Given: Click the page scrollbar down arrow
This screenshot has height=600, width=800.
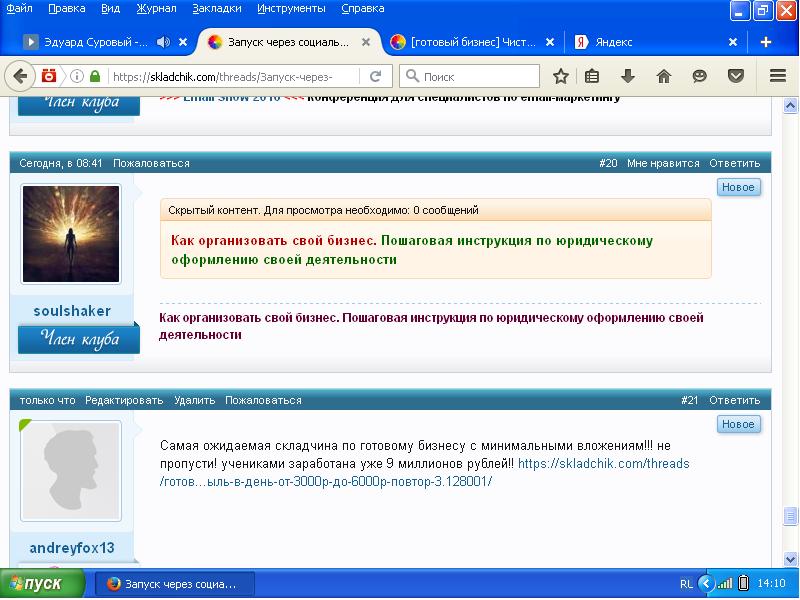Looking at the screenshot, I should tap(790, 559).
